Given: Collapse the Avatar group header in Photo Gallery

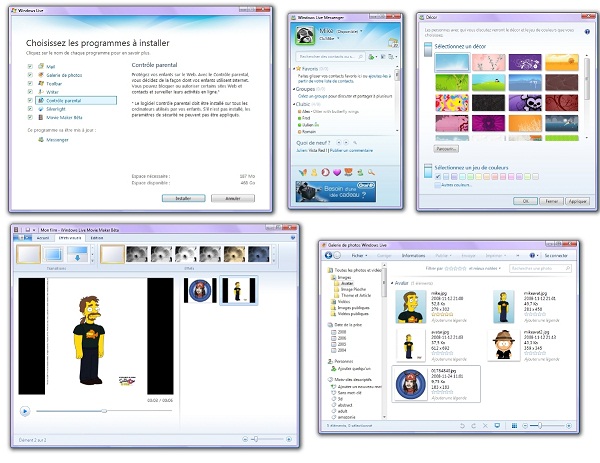Looking at the screenshot, I should pyautogui.click(x=392, y=283).
